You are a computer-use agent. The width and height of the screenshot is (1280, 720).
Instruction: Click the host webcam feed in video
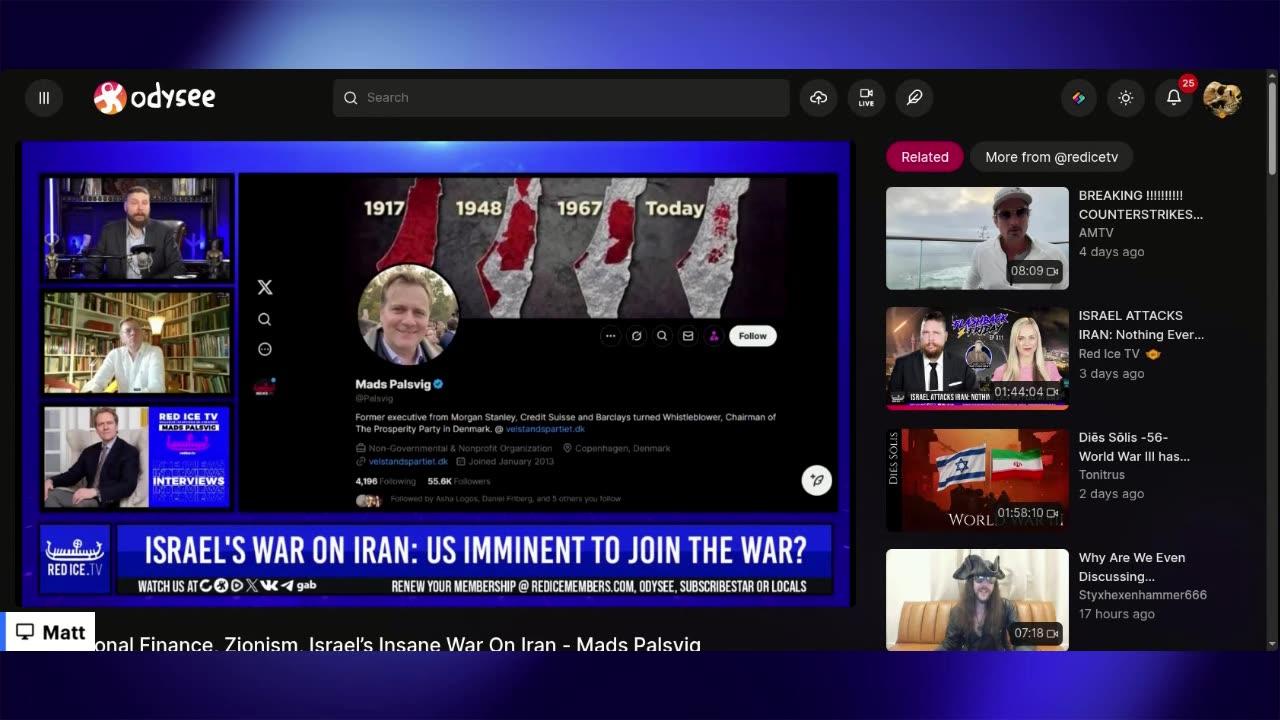click(137, 229)
